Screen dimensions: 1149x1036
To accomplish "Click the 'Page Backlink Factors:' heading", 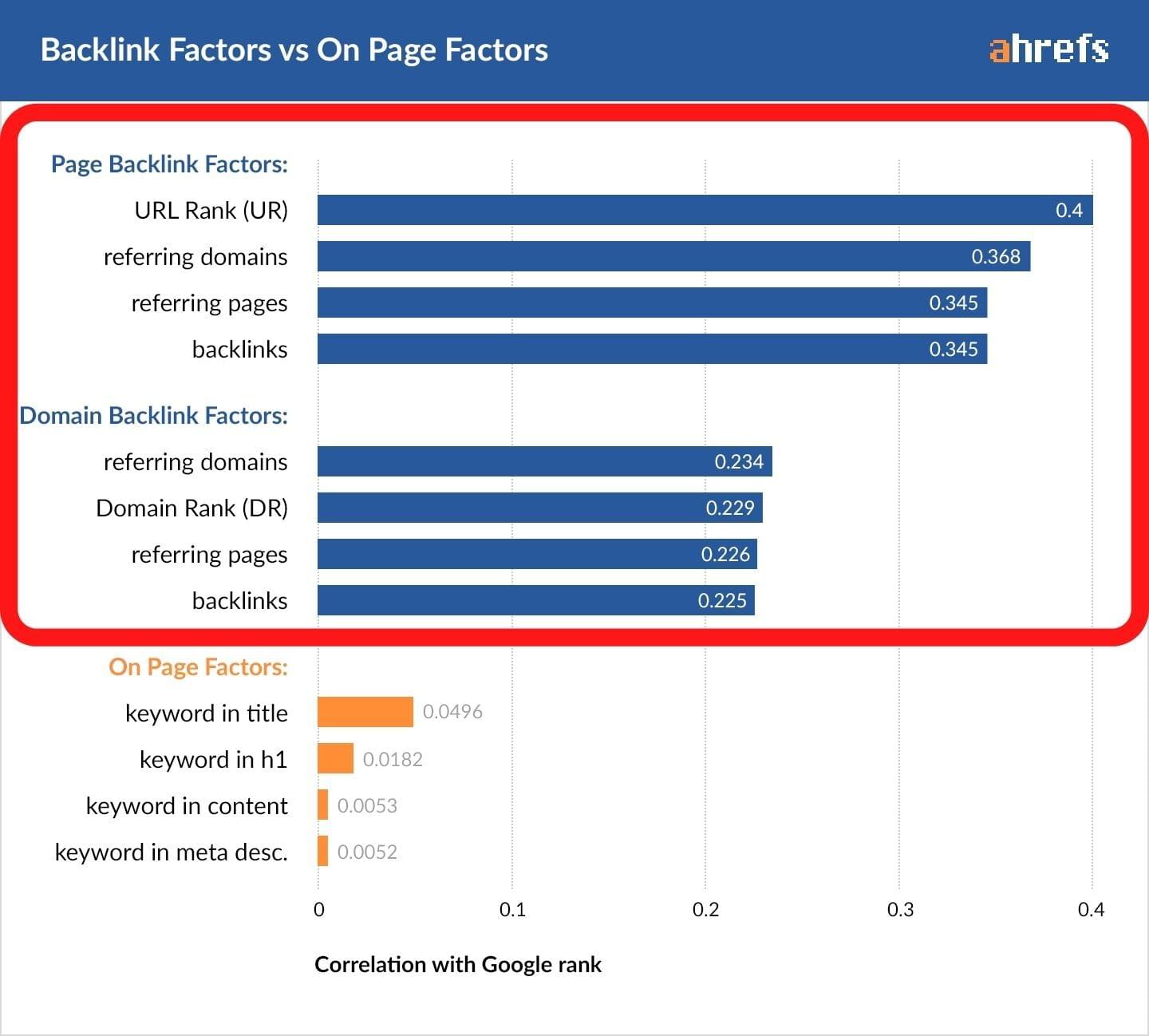I will coord(169,164).
